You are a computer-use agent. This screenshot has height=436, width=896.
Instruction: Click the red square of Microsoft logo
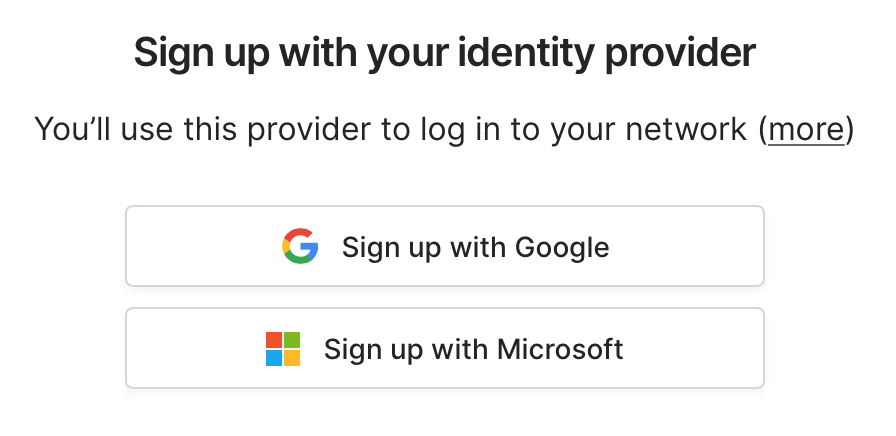tap(274, 340)
